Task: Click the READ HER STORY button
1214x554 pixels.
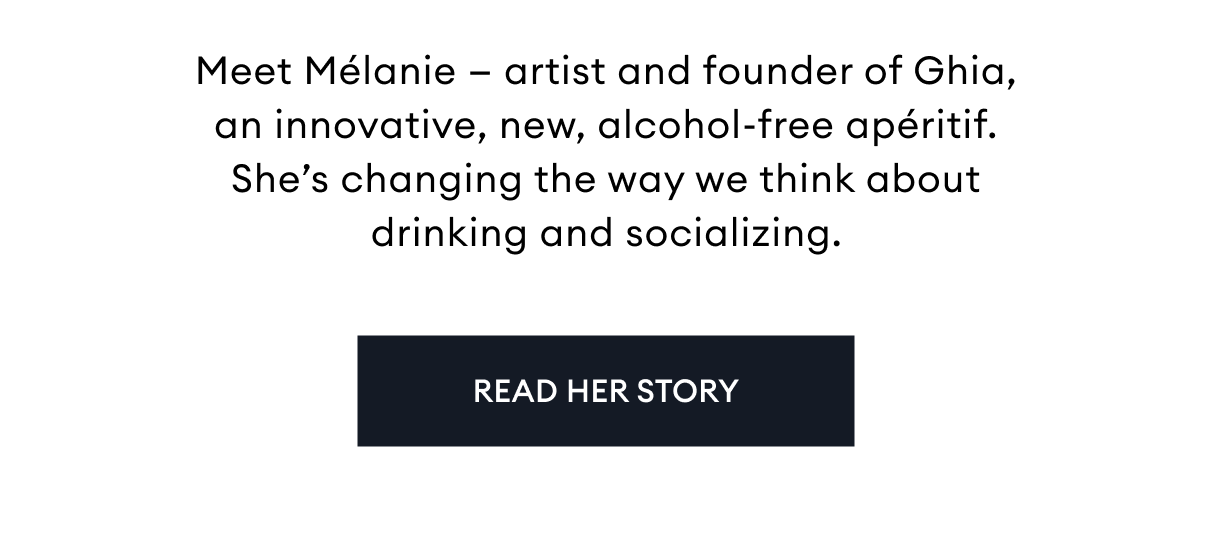Action: (x=605, y=390)
